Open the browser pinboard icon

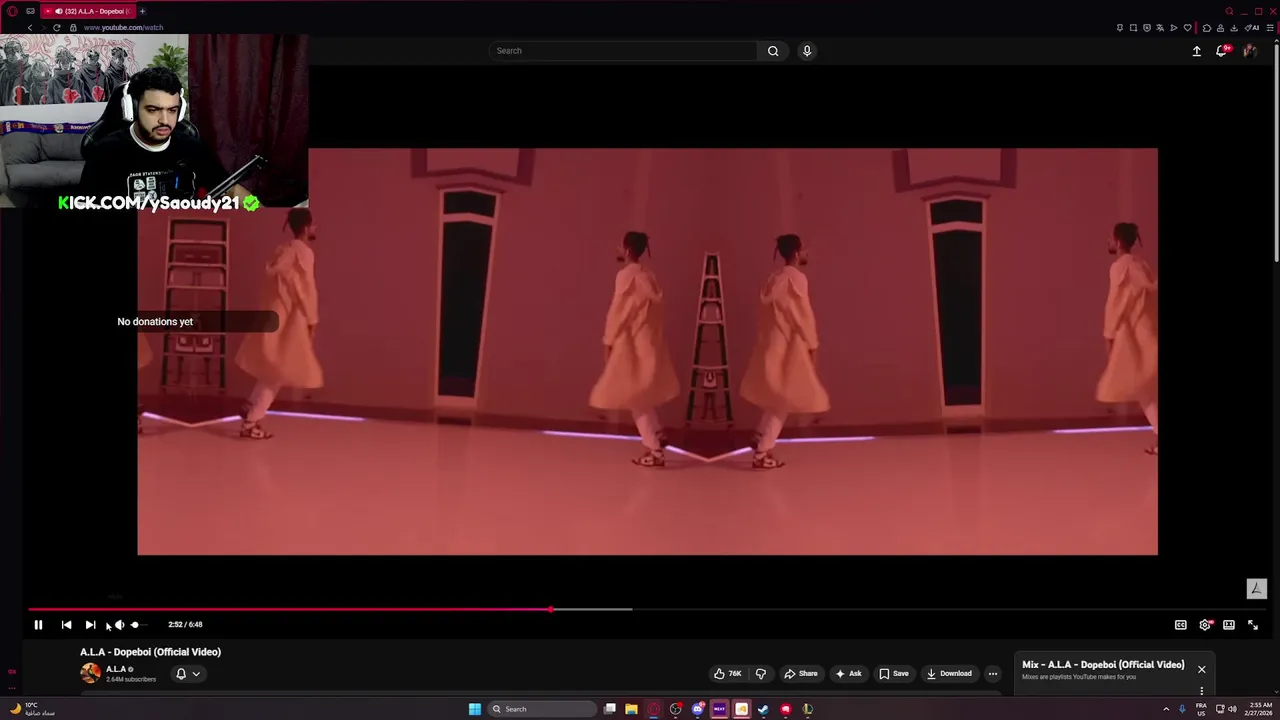pyautogui.click(x=1120, y=28)
